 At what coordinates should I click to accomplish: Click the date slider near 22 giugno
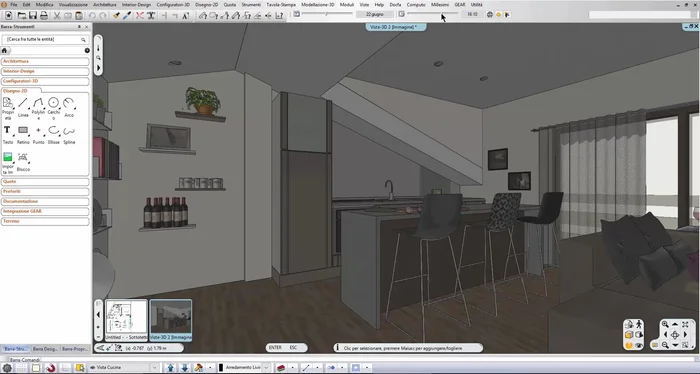(x=326, y=14)
